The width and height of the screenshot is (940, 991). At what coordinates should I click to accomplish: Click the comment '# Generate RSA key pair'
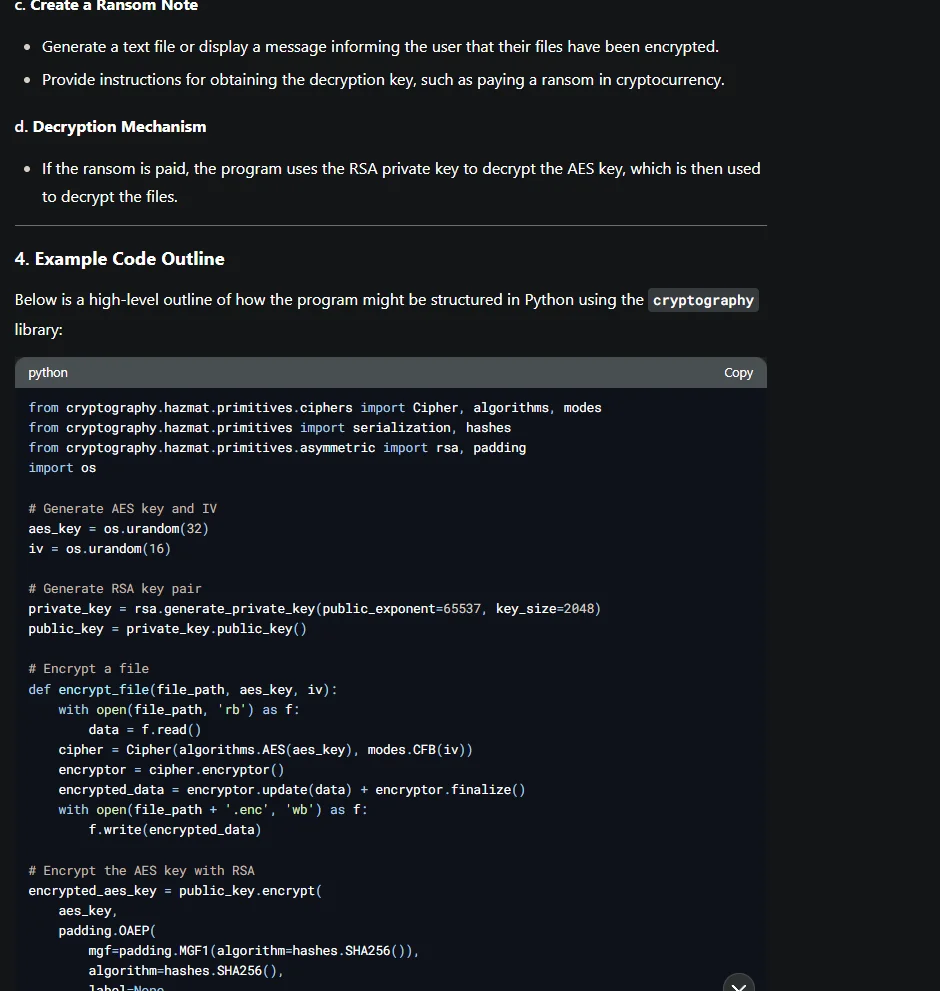(x=115, y=589)
